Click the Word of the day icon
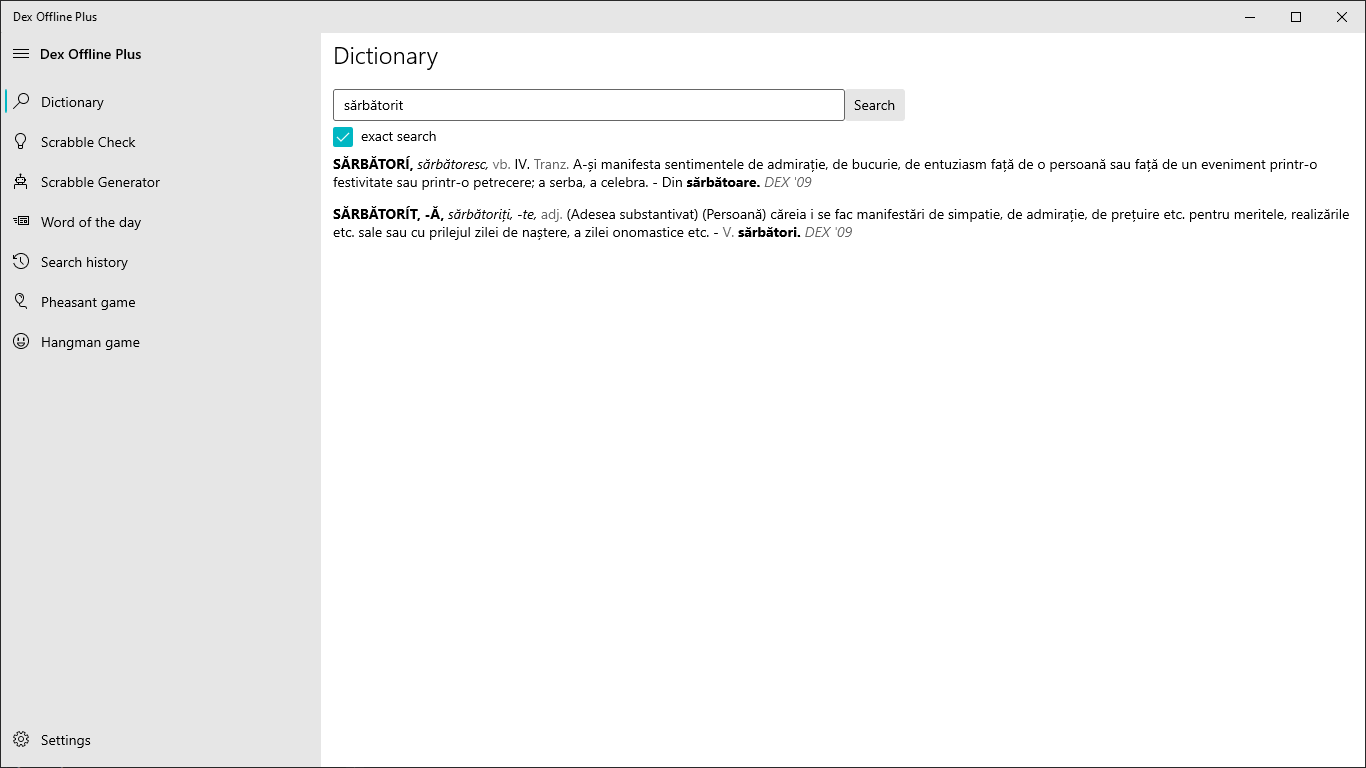The width and height of the screenshot is (1366, 768). [x=21, y=222]
